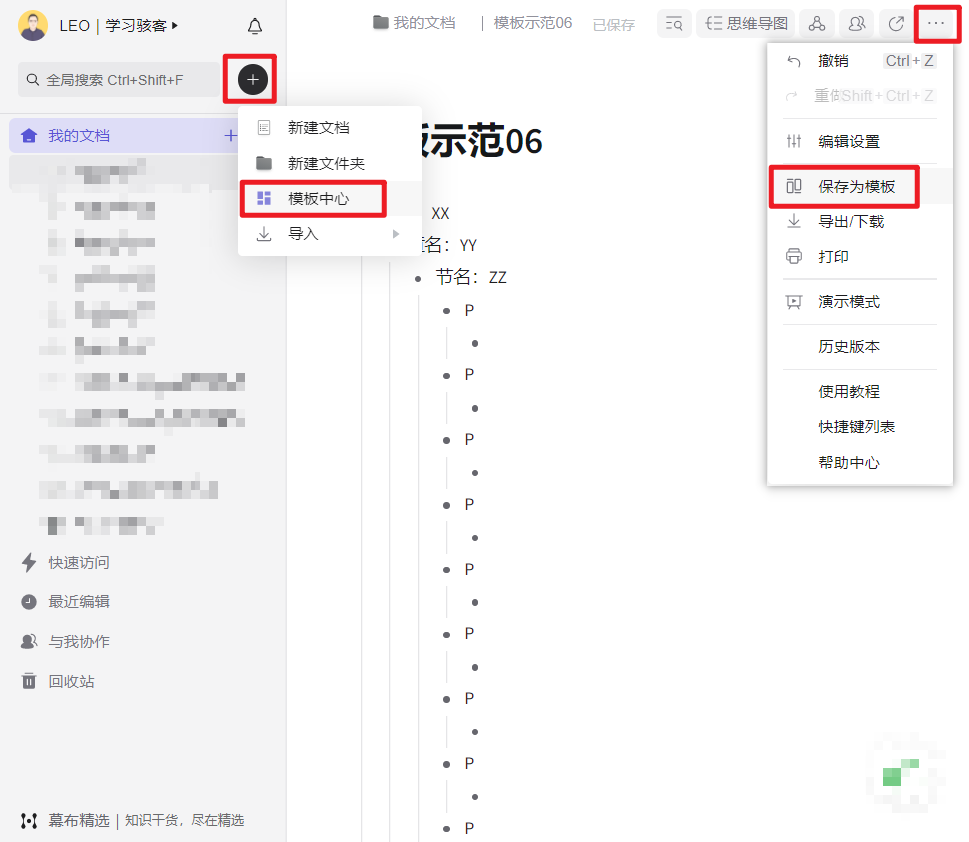The width and height of the screenshot is (969, 842).
Task: Expand the LEO | 学习骇客 account menu
Action: (119, 25)
